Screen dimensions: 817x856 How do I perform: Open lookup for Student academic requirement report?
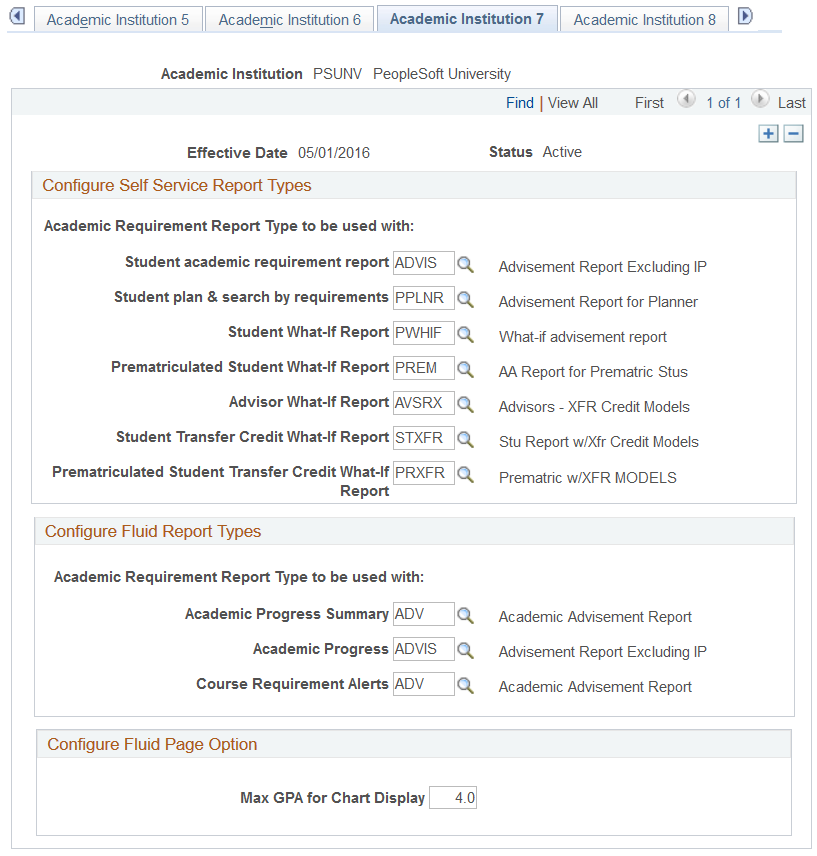(x=465, y=263)
